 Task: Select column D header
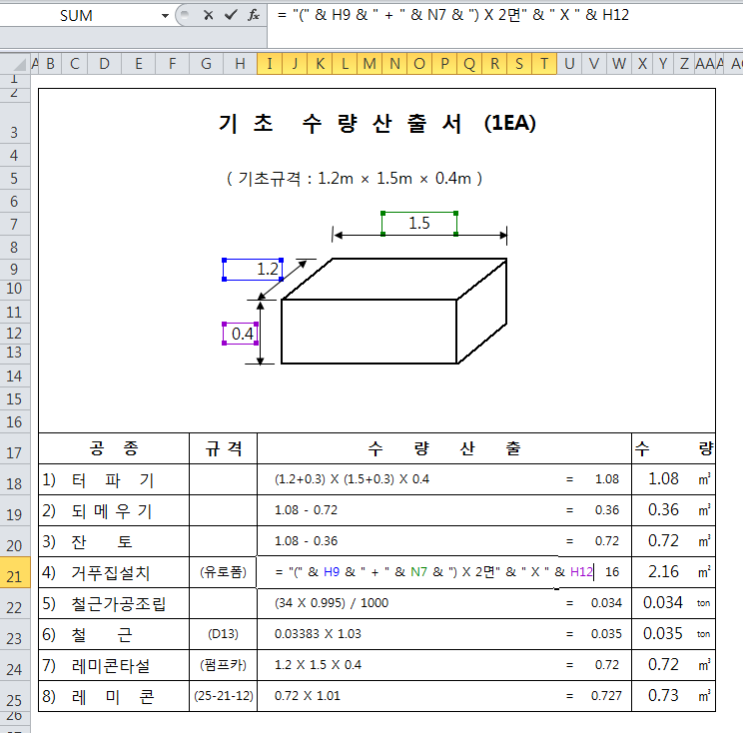pos(104,63)
